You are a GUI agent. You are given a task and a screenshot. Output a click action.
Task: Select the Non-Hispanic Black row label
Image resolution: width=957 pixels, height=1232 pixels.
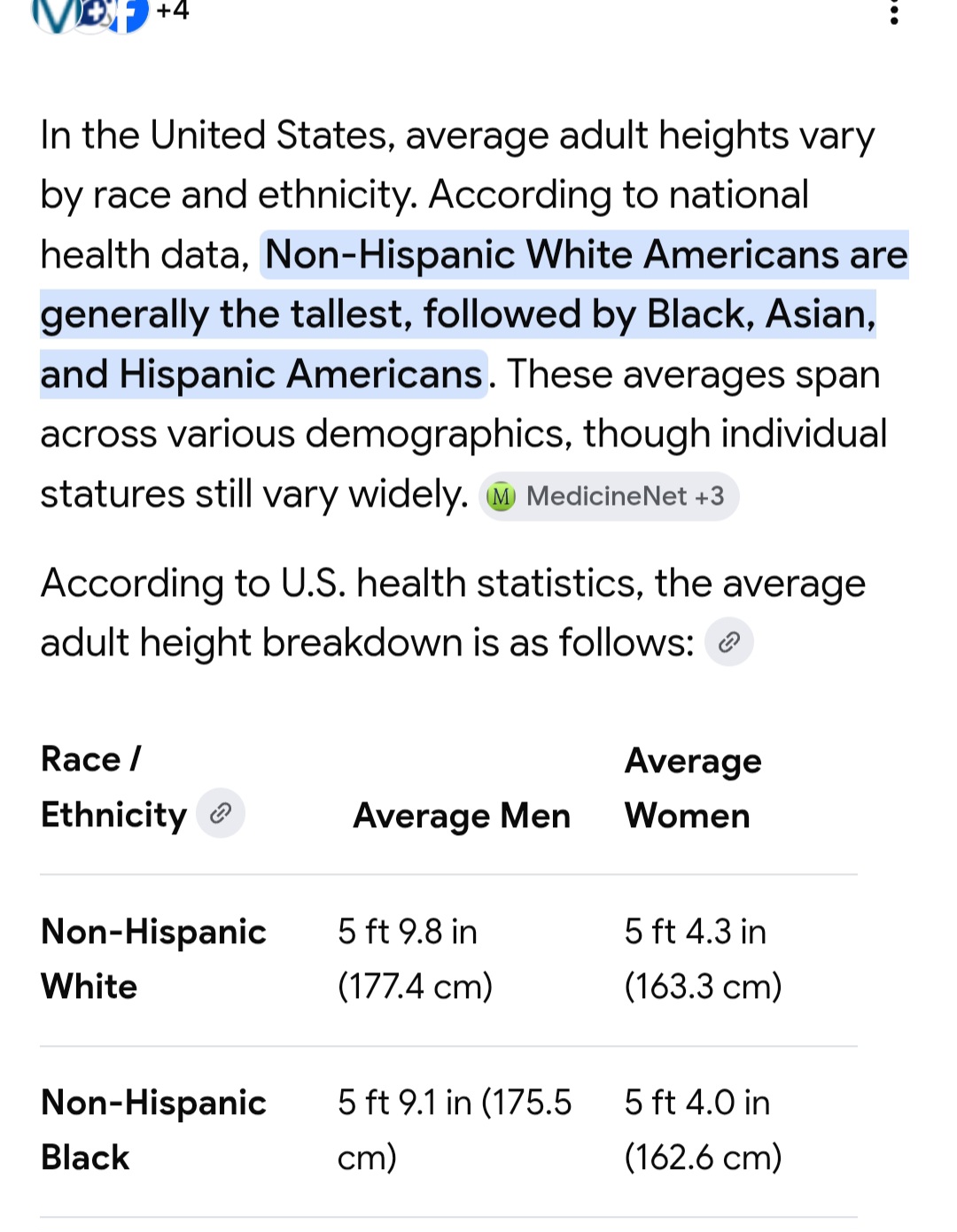click(153, 1130)
